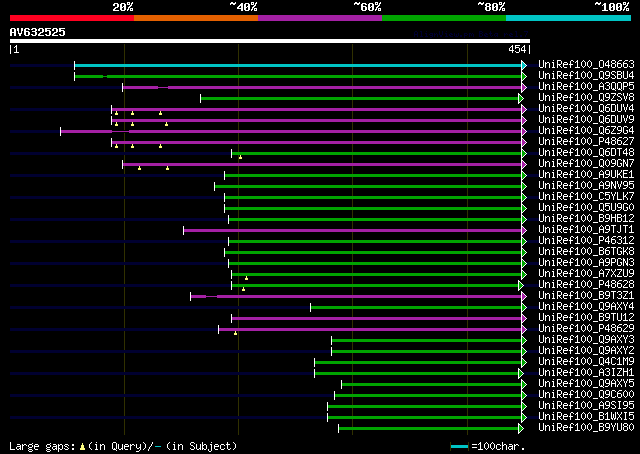Select the UniRef100_B1WXI5 label
Screen dimensions: 640x454
click(586, 417)
